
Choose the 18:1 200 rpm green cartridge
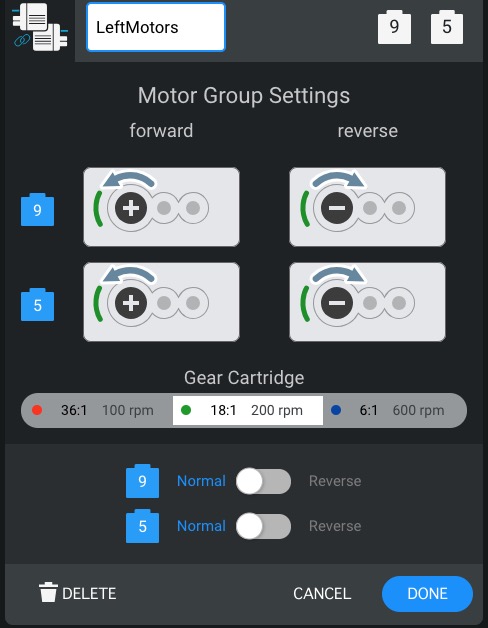click(x=248, y=410)
